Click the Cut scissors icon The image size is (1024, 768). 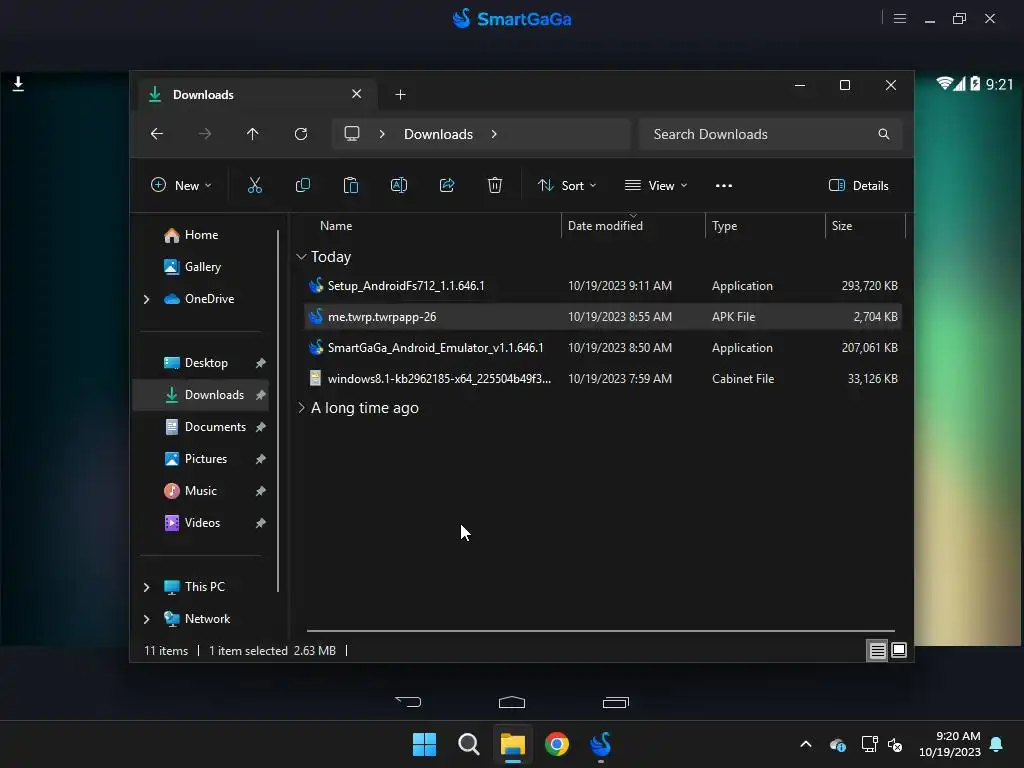tap(255, 185)
